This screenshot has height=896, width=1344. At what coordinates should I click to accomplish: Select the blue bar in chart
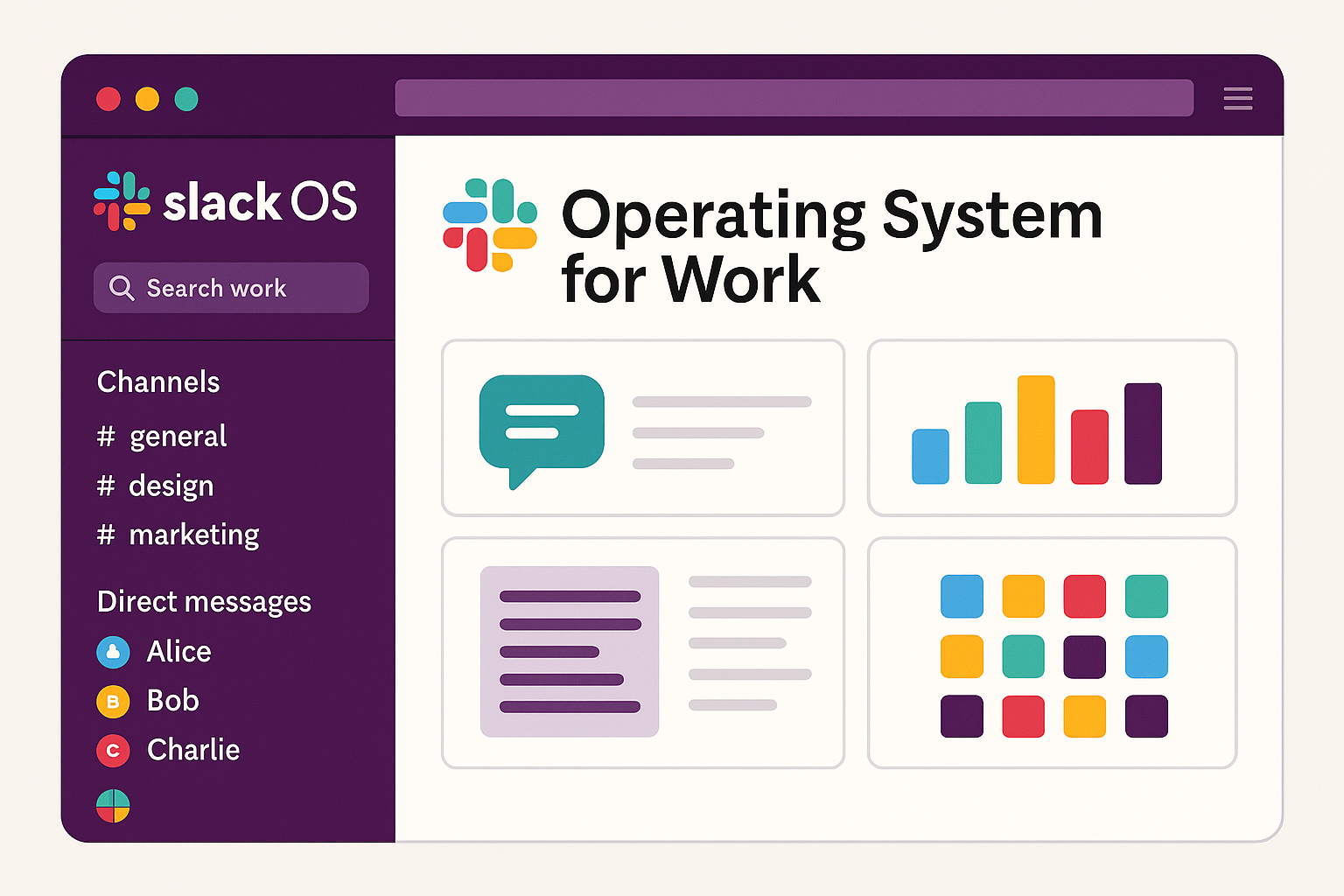point(930,456)
